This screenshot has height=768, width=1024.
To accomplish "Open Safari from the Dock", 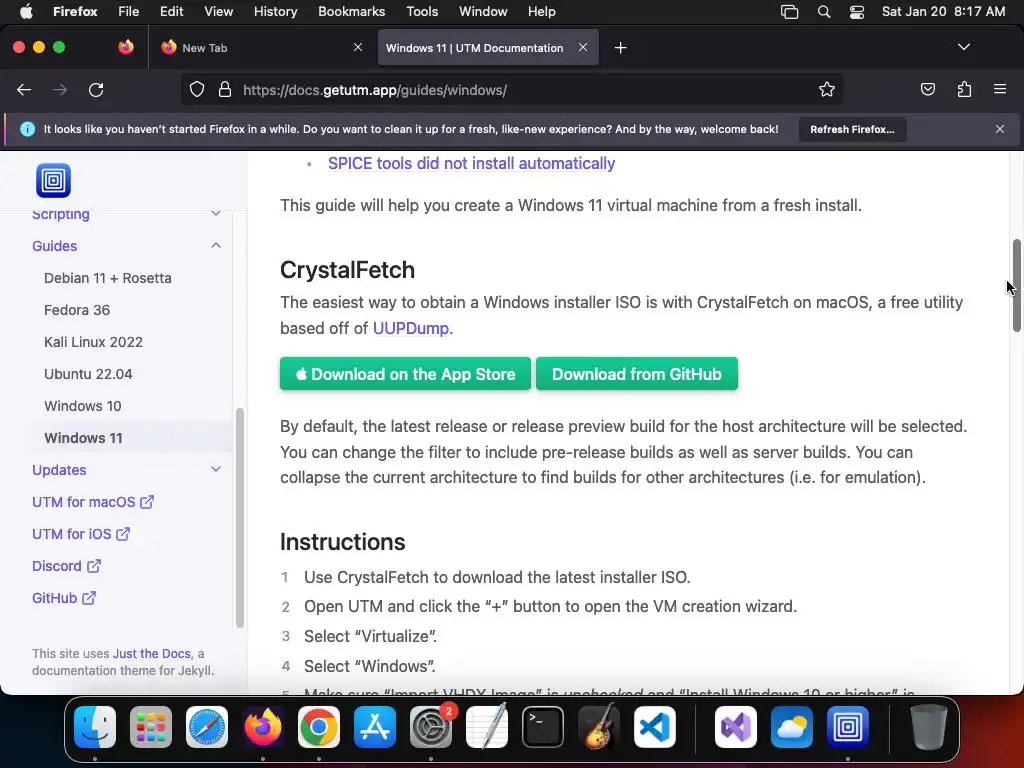I will (x=207, y=727).
